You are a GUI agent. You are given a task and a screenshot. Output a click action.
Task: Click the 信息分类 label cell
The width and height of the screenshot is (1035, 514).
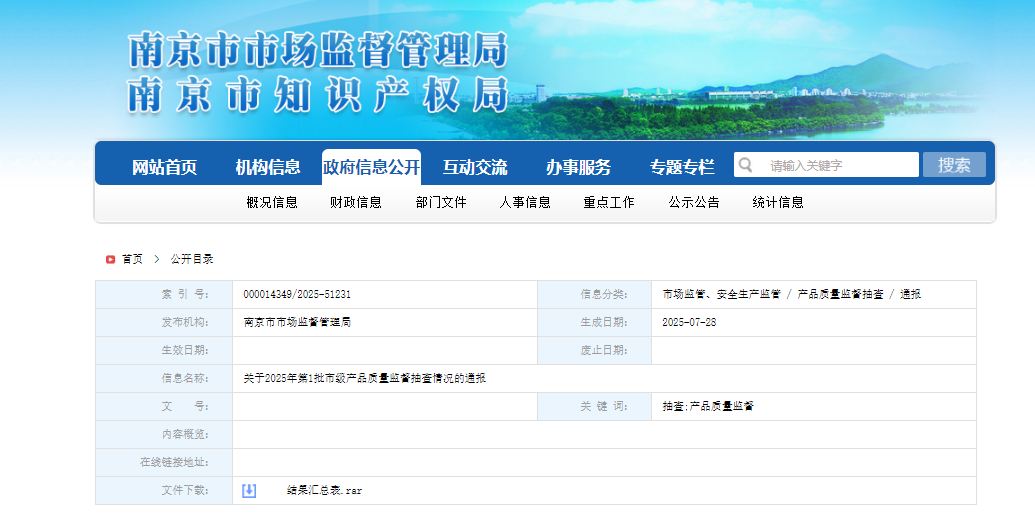coord(595,294)
